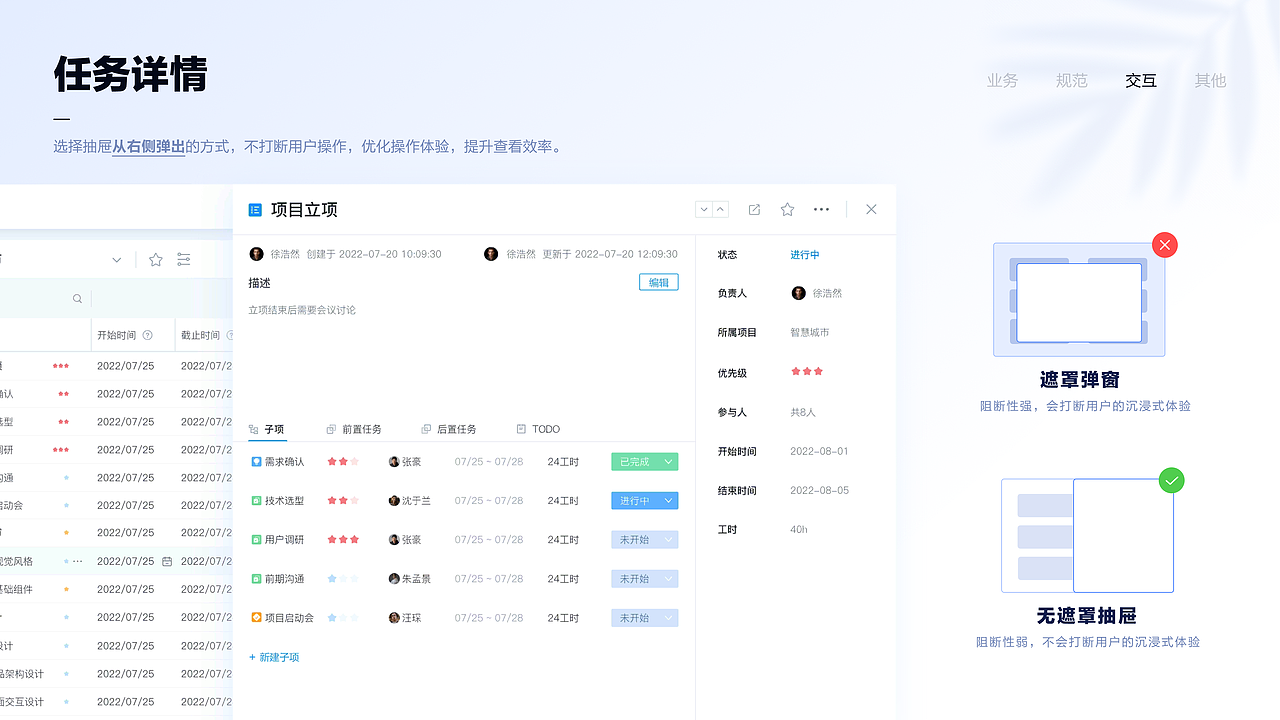Click 24工时 in 用户调研 row
The width and height of the screenshot is (1280, 720).
563,540
